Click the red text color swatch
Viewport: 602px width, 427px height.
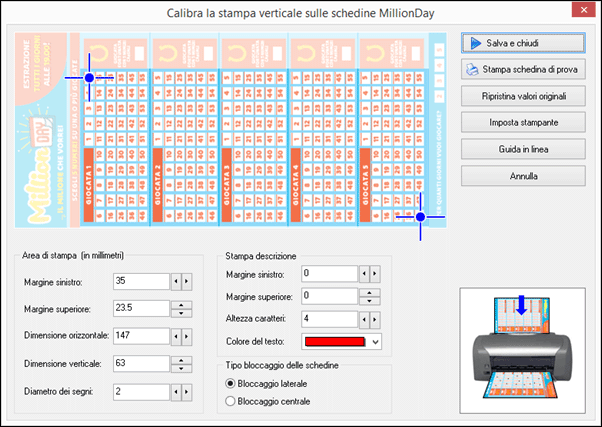point(332,342)
